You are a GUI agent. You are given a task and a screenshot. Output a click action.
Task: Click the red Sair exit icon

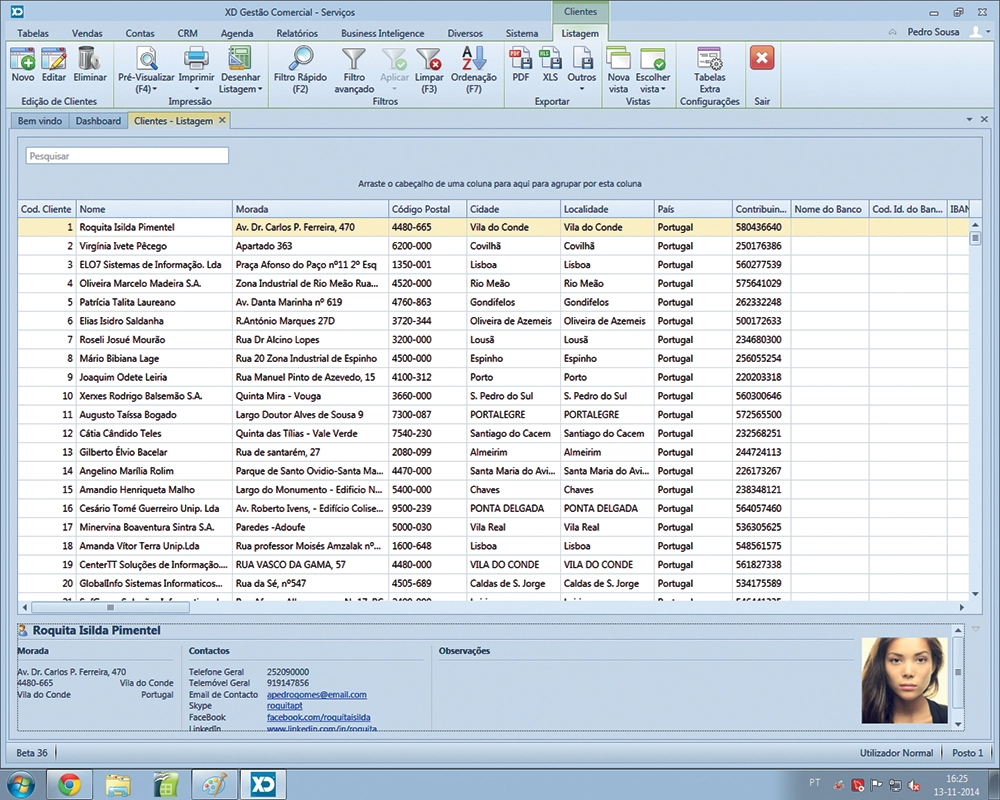762,59
